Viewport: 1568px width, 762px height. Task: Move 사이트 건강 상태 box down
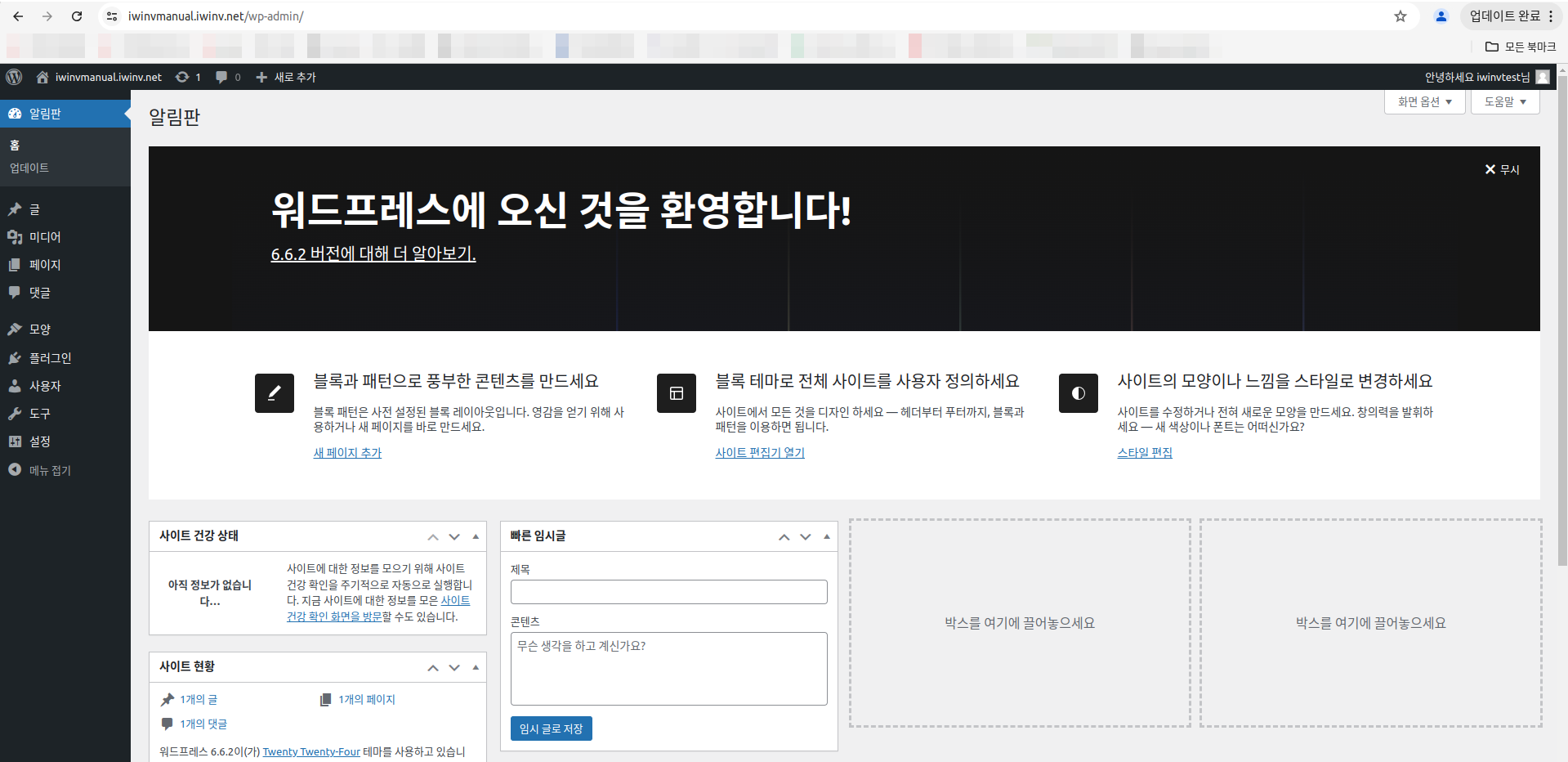454,537
